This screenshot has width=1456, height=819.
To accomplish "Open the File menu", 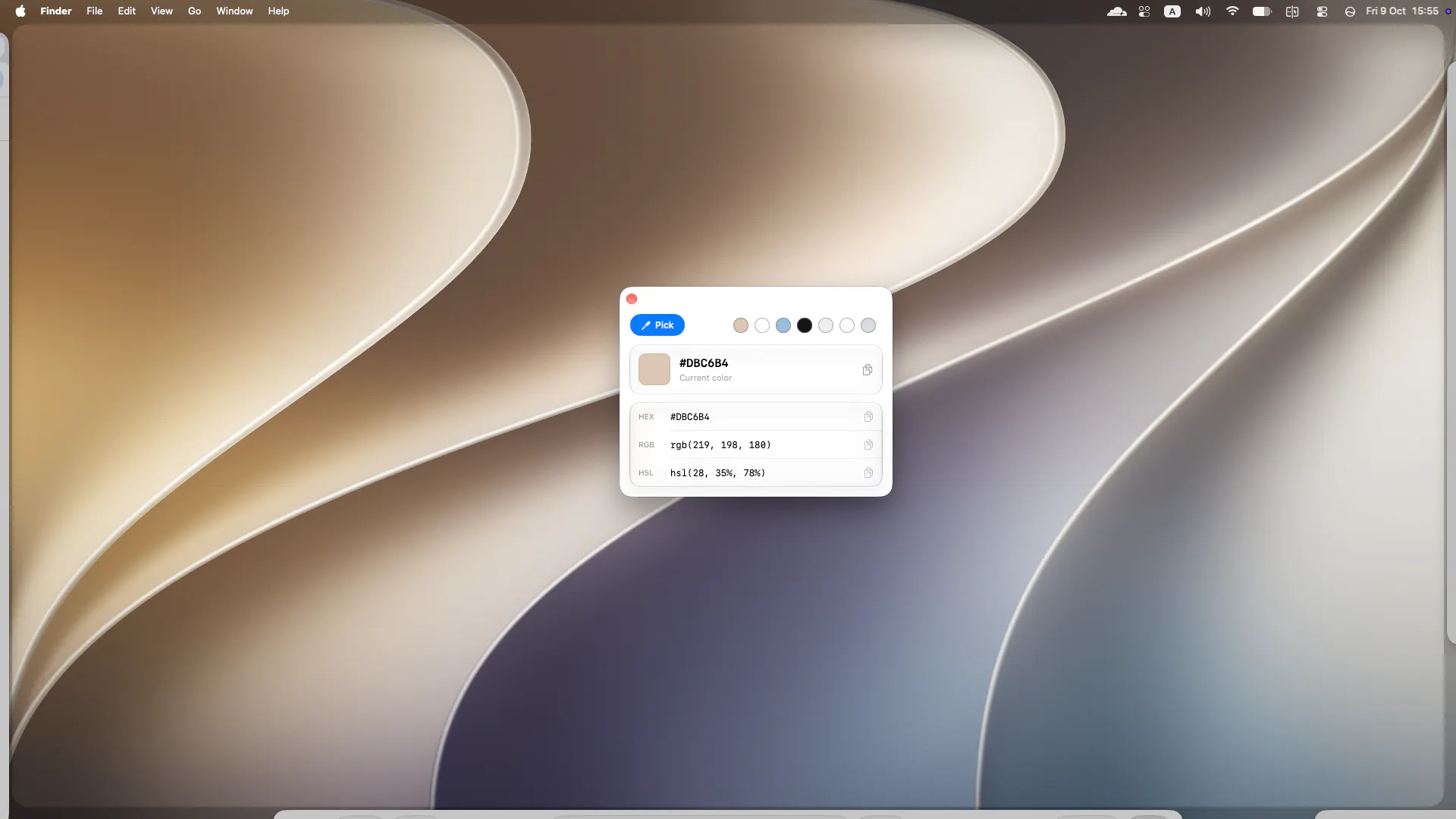I will (95, 11).
